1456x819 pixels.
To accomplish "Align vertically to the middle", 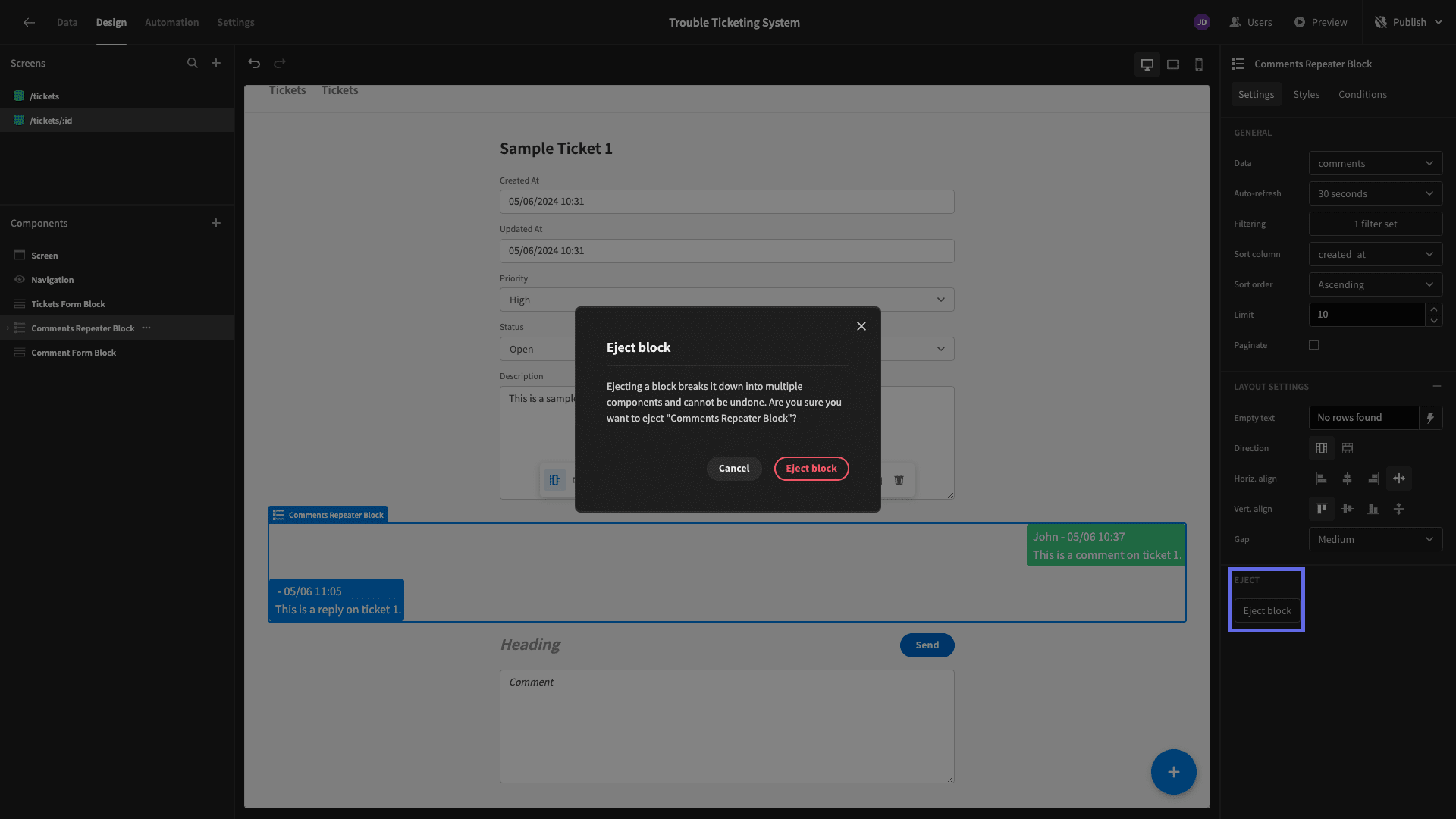I will pos(1348,509).
